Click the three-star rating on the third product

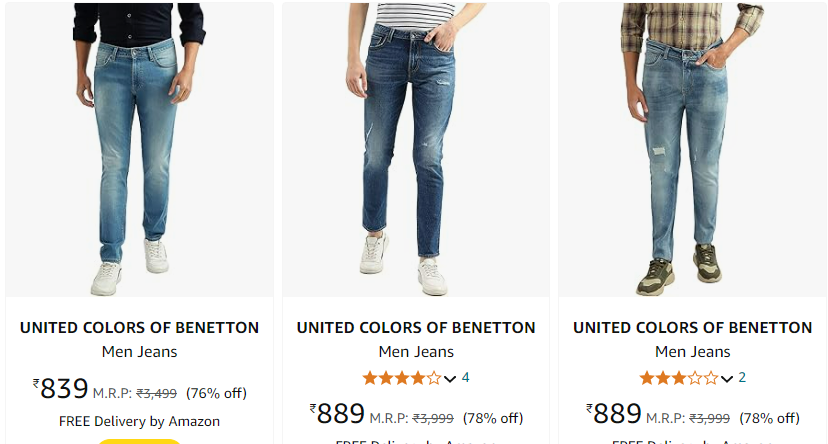pos(679,378)
